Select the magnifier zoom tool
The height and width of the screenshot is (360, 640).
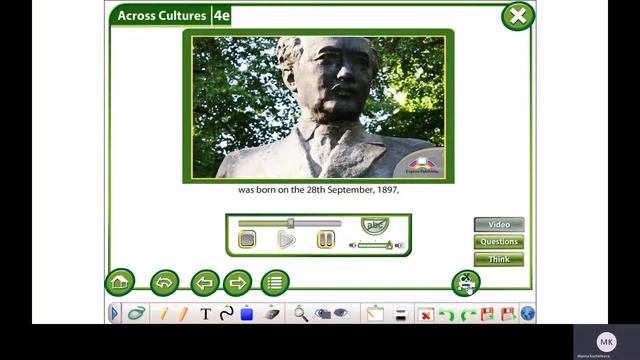point(301,313)
